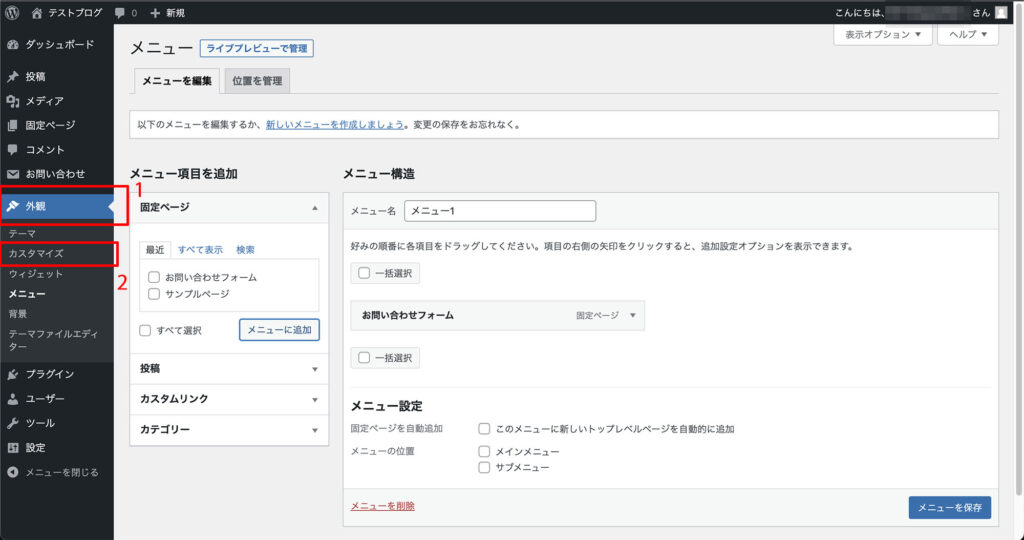Open the comments bubble icon in the admin bar

pyautogui.click(x=120, y=12)
